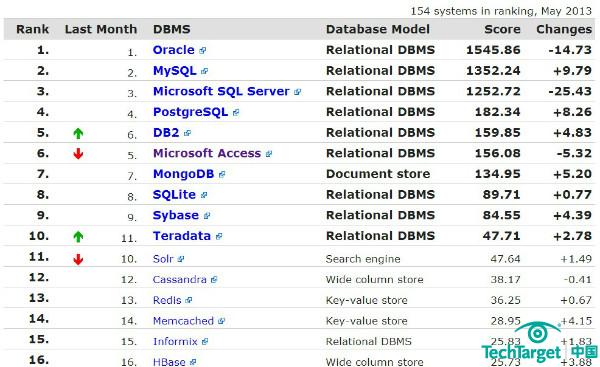600x367 pixels.
Task: Click external link icon next to Oracle
Action: tap(203, 51)
